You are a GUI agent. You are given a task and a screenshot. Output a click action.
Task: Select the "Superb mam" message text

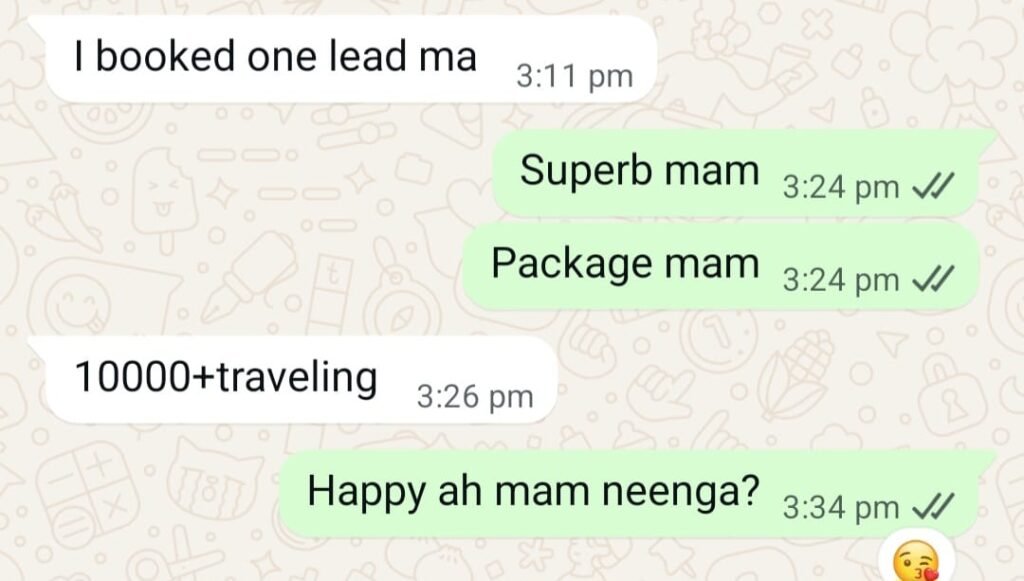click(x=639, y=170)
